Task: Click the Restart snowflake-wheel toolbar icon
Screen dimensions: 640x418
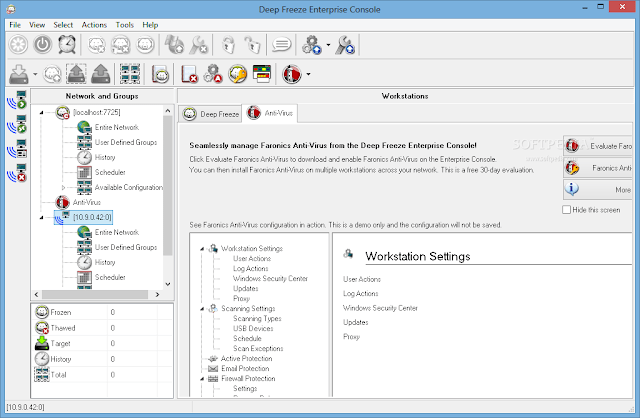Action: point(18,44)
